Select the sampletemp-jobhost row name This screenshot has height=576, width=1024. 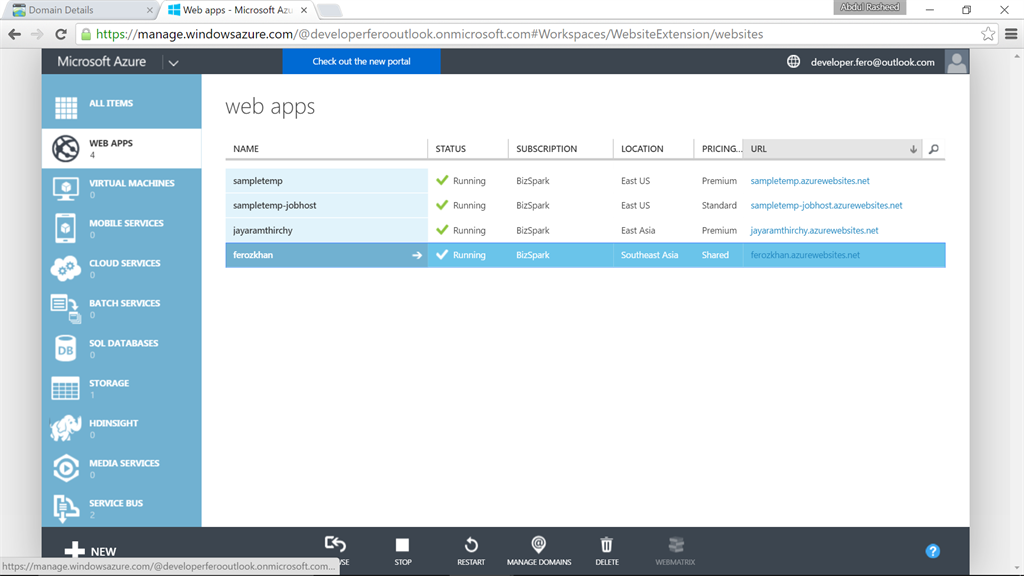point(274,205)
